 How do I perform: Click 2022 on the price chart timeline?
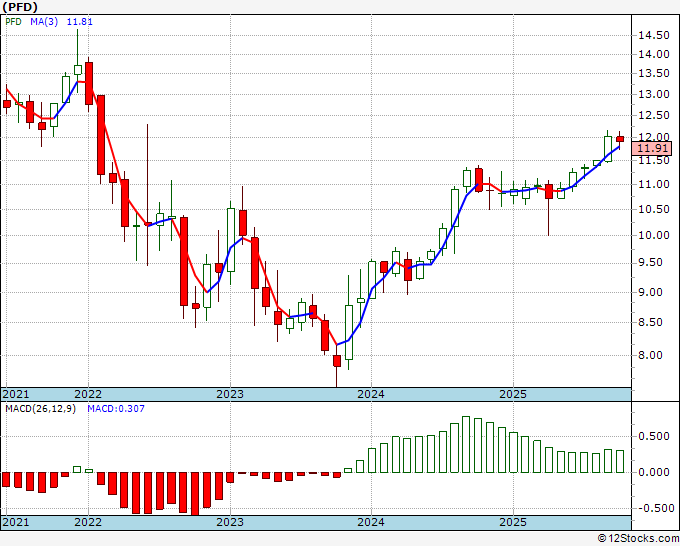(x=88, y=394)
